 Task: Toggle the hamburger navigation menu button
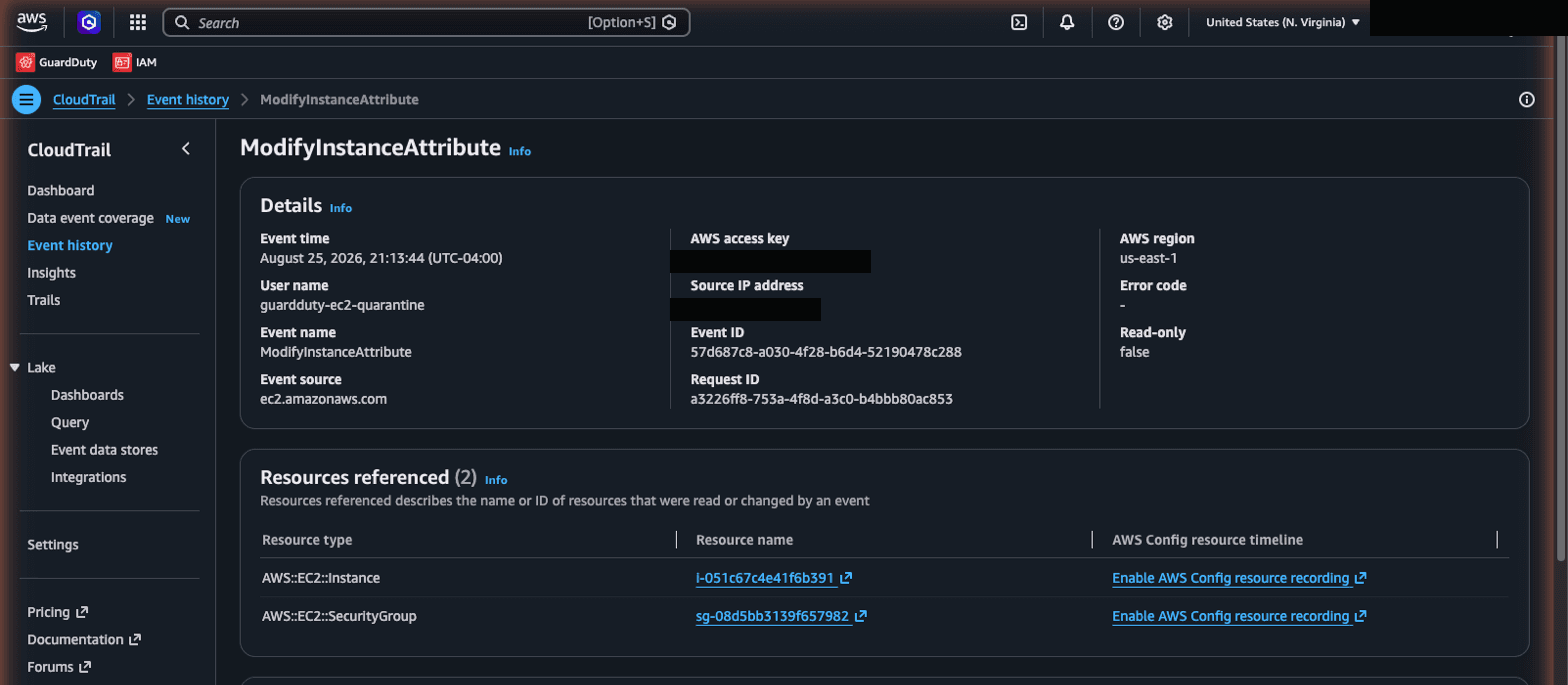26,99
